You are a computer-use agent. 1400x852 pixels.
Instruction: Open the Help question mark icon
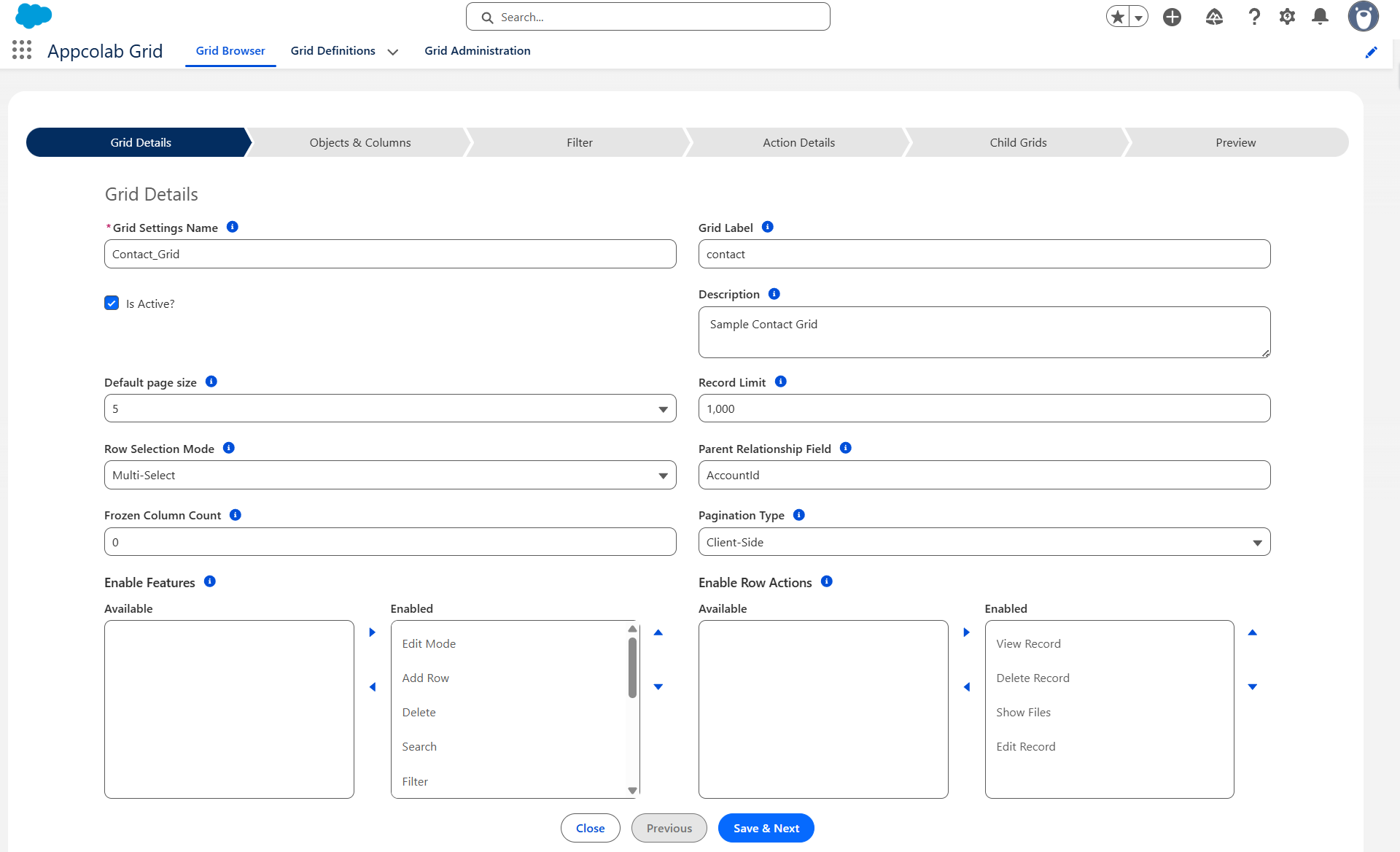point(1254,17)
